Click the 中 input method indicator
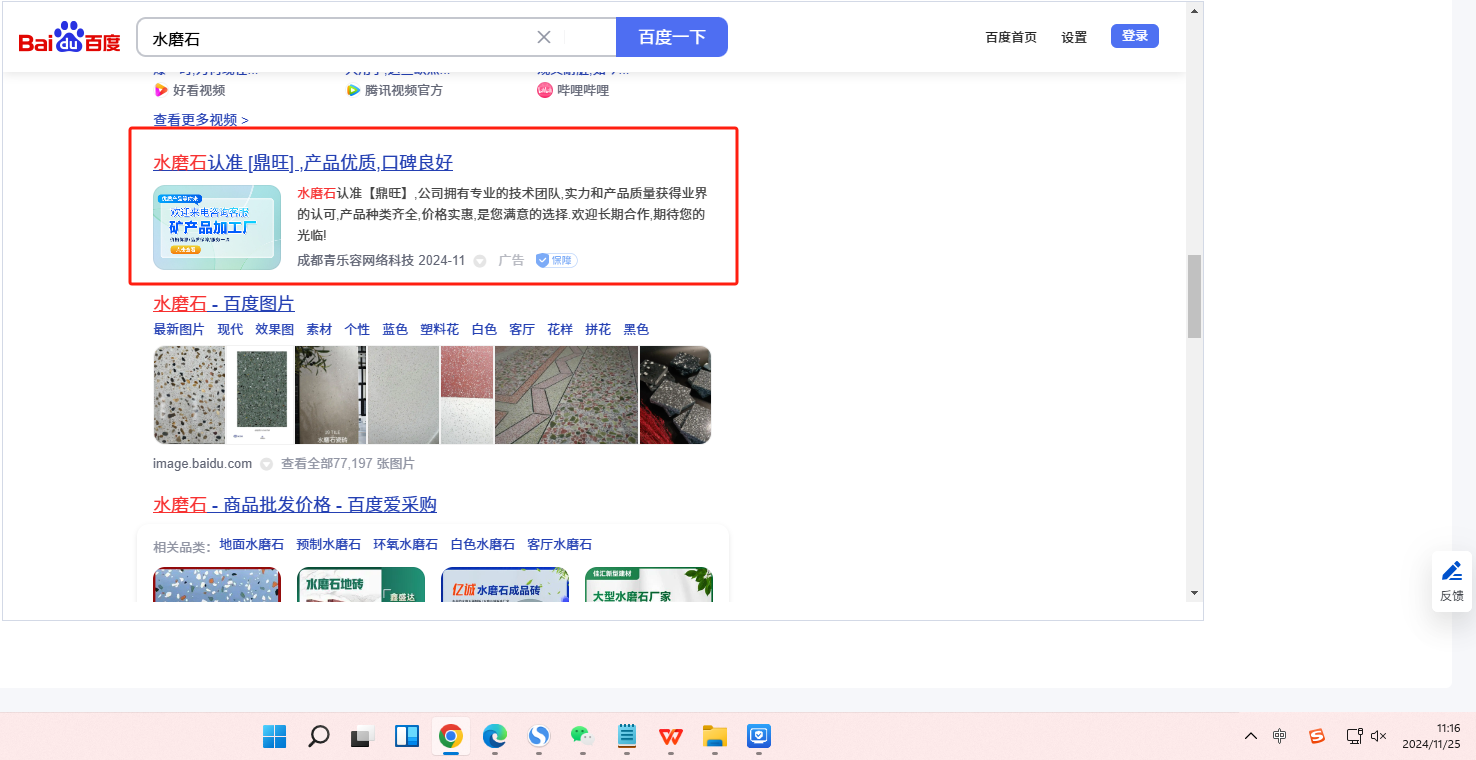This screenshot has width=1476, height=760. coord(1280,737)
